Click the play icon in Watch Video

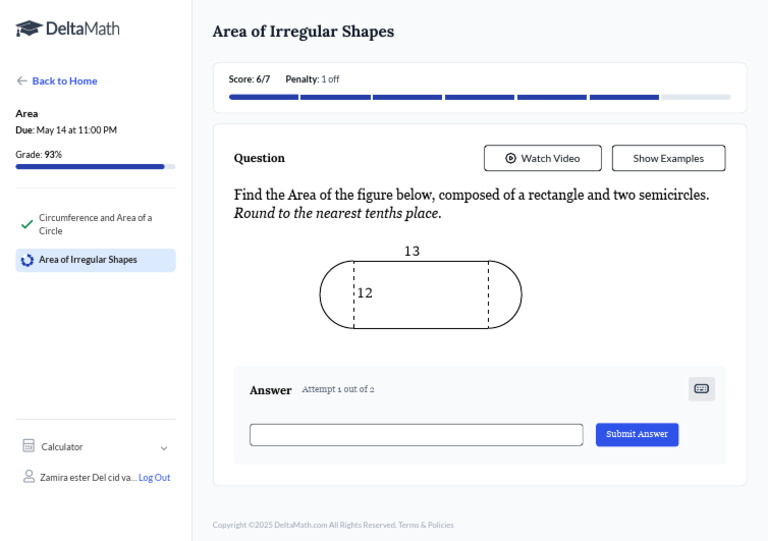510,158
